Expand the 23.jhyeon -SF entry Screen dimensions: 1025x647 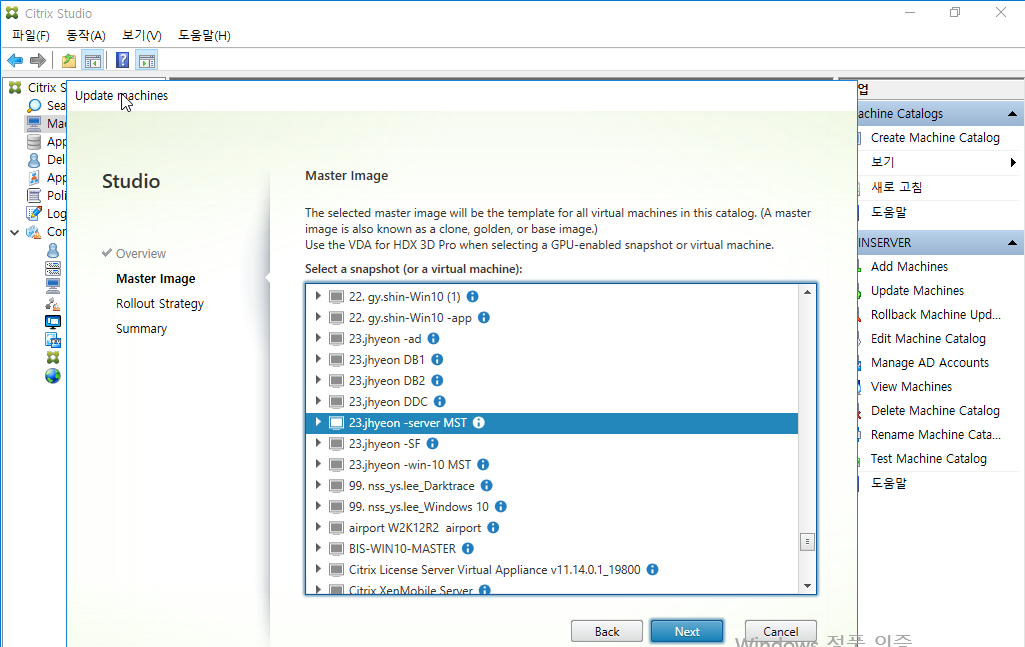(x=318, y=443)
